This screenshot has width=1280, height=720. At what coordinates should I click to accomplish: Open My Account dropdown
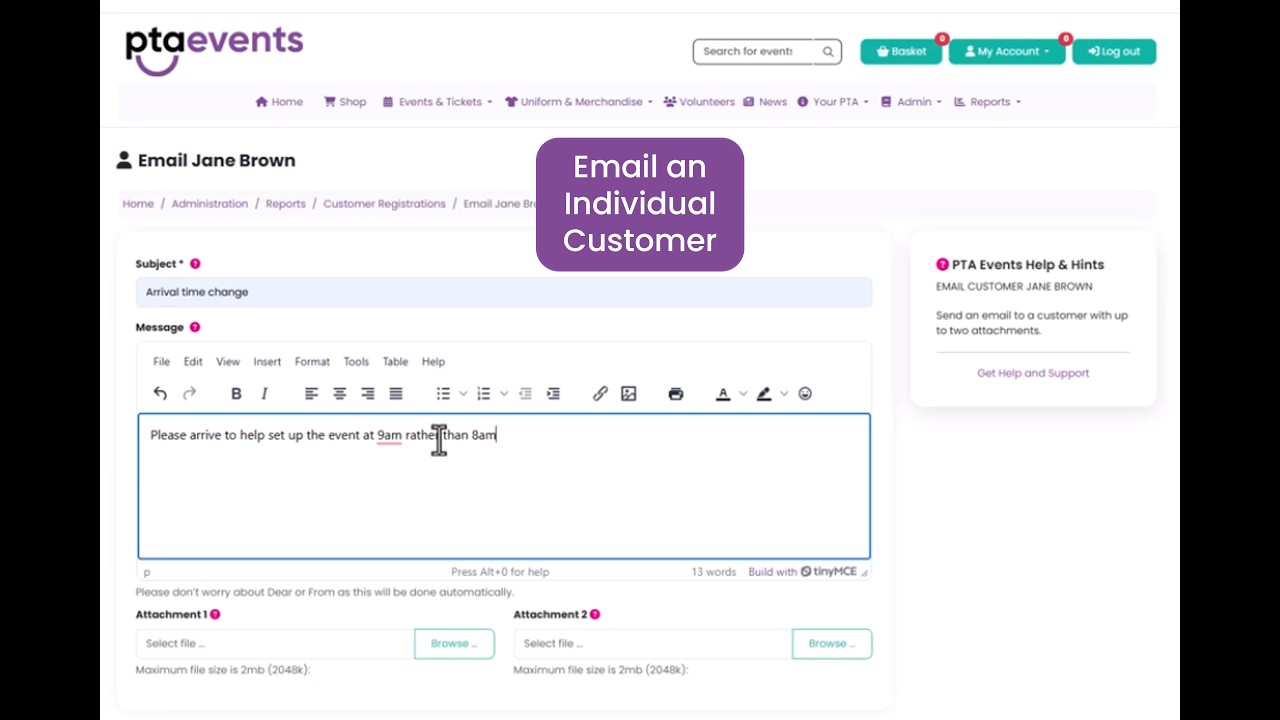click(x=1007, y=52)
